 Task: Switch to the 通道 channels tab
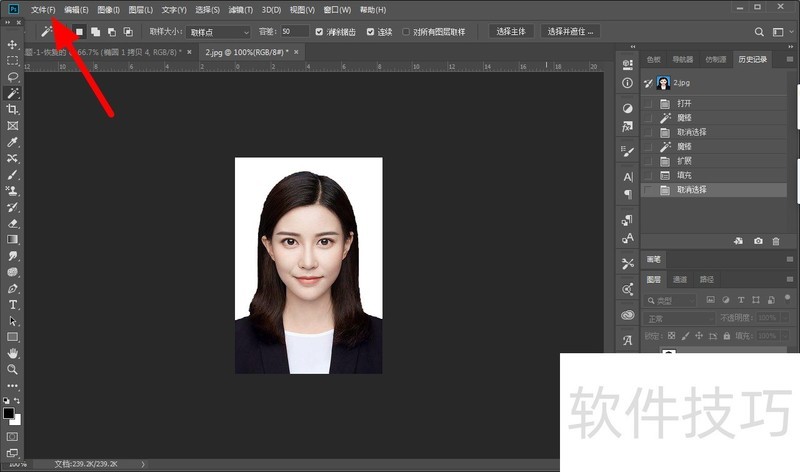pyautogui.click(x=680, y=279)
